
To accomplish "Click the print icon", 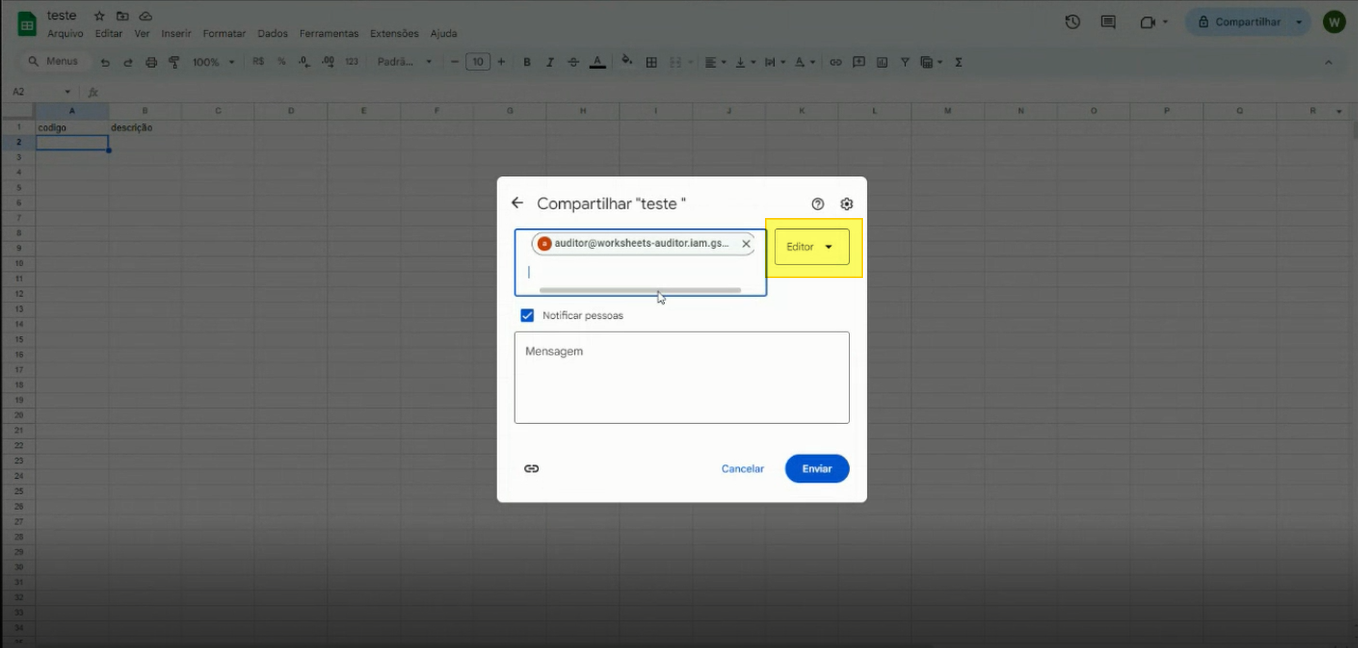I will 151,62.
